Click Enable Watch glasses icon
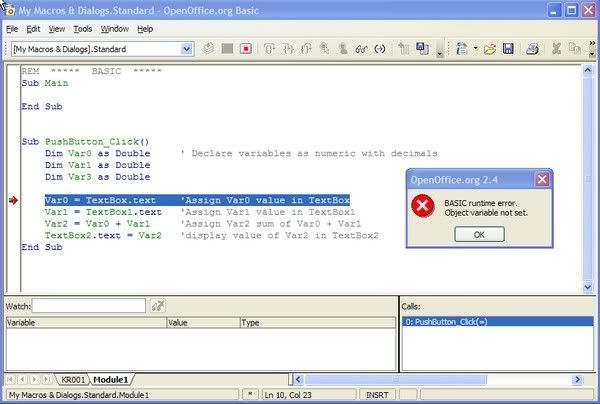 361,49
